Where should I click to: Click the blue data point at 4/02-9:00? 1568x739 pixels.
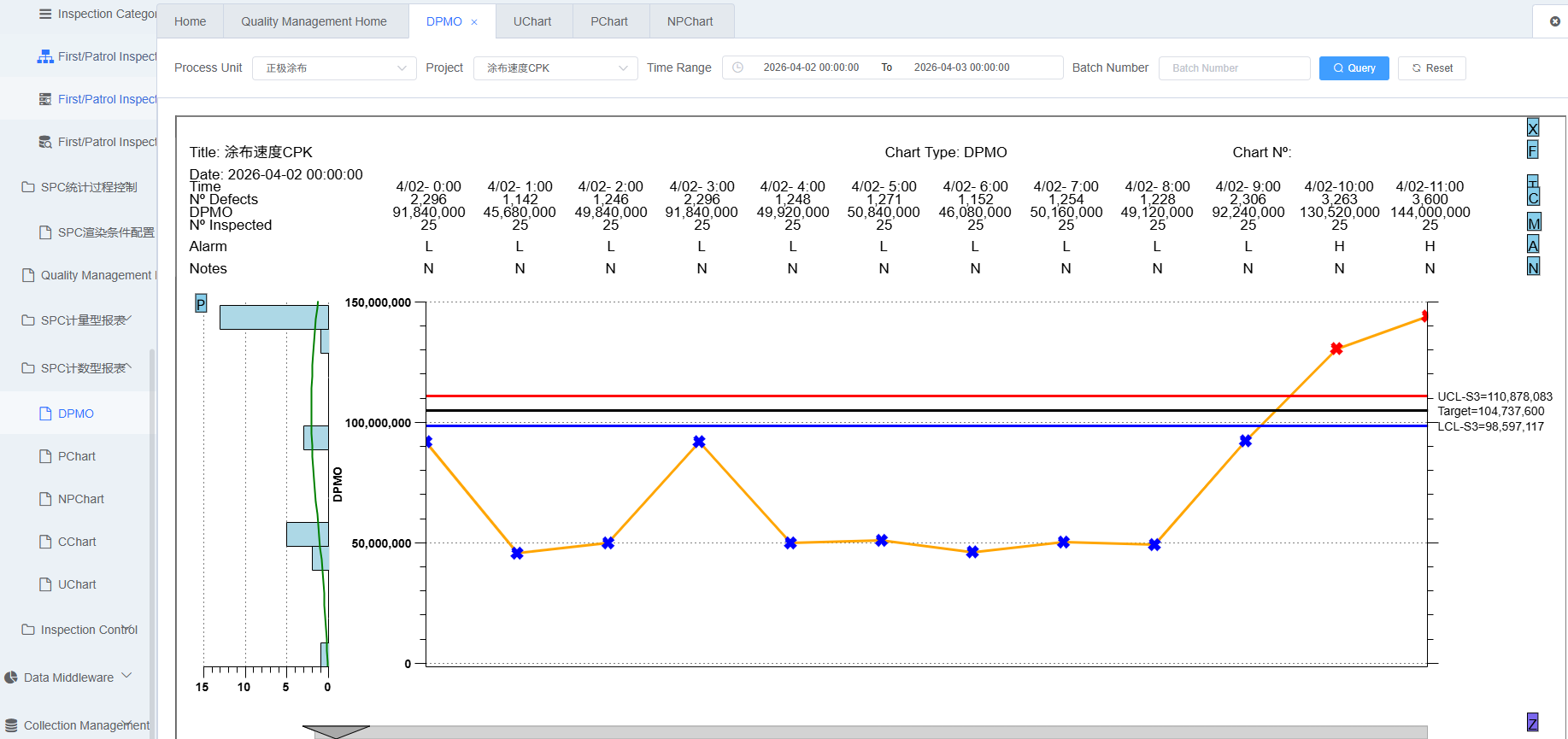1245,441
